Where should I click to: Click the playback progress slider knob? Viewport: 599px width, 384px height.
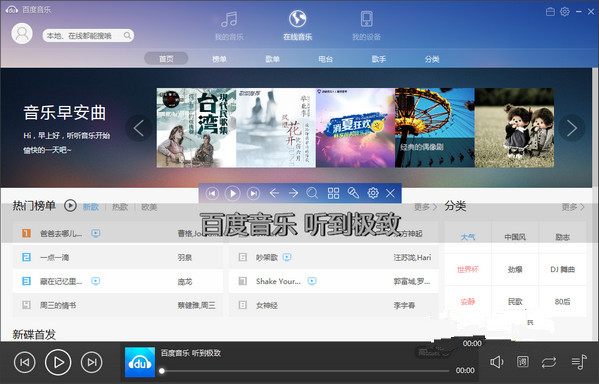[x=162, y=371]
